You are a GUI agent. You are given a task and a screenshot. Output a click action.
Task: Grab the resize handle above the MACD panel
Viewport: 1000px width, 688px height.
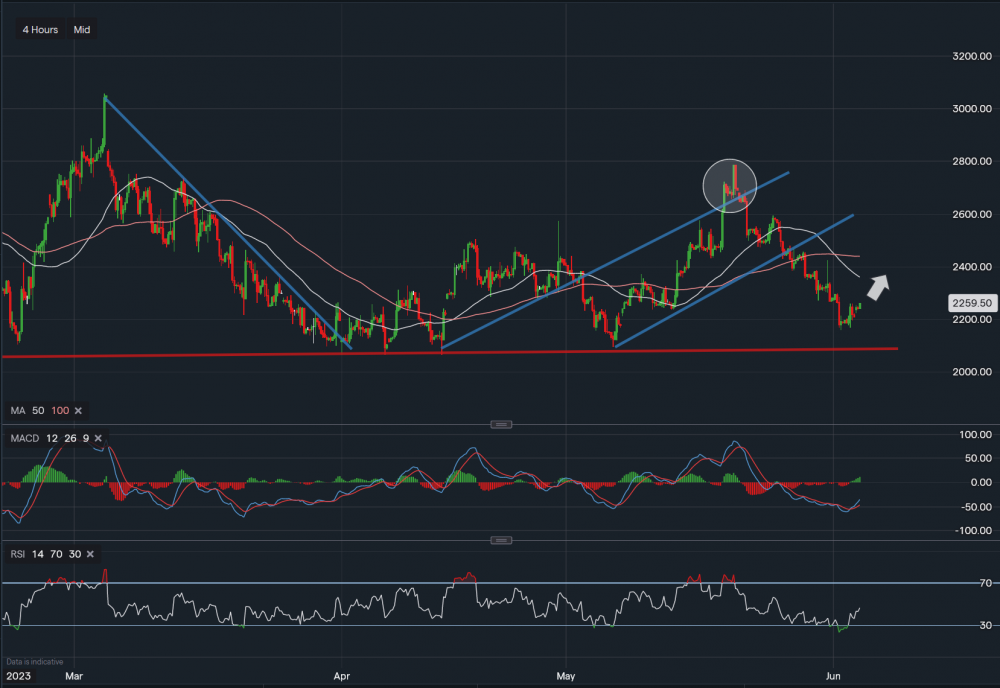tap(500, 425)
